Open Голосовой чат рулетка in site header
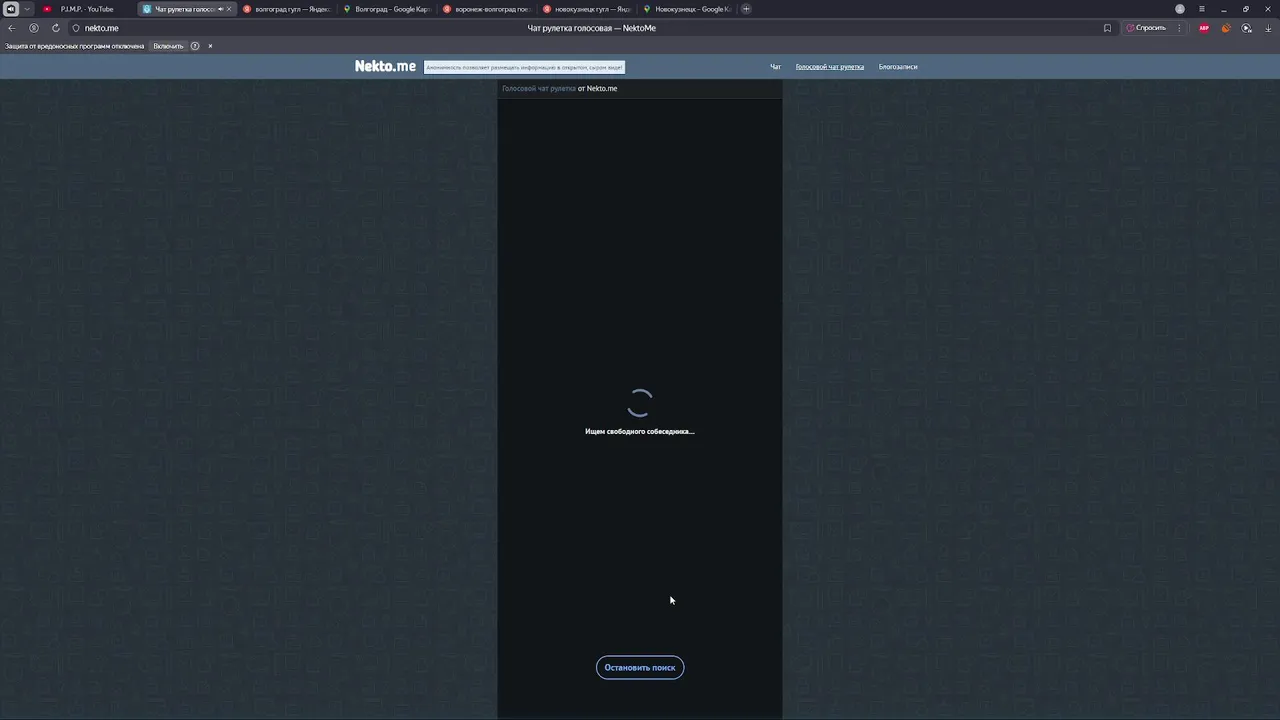The image size is (1280, 720). pyautogui.click(x=830, y=67)
